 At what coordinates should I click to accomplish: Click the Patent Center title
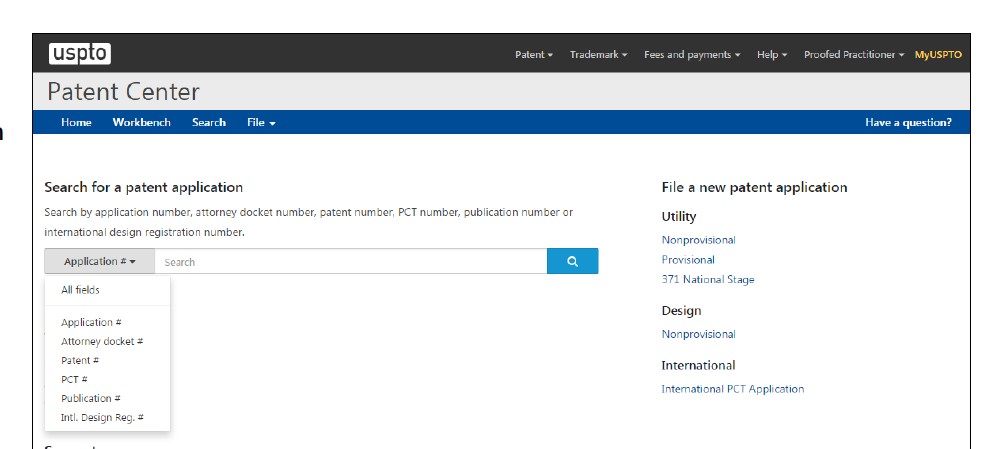[x=123, y=92]
